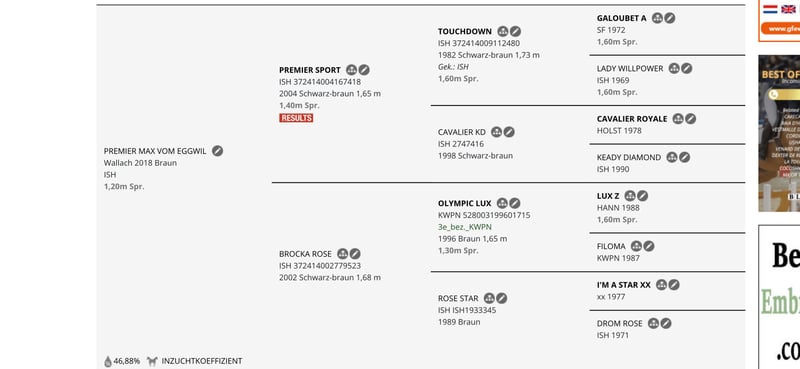Screen dimensions: 800x369
Task: Click the edit pencil icon next to PREMIER MAX VOM EGGWIL
Action: point(217,151)
